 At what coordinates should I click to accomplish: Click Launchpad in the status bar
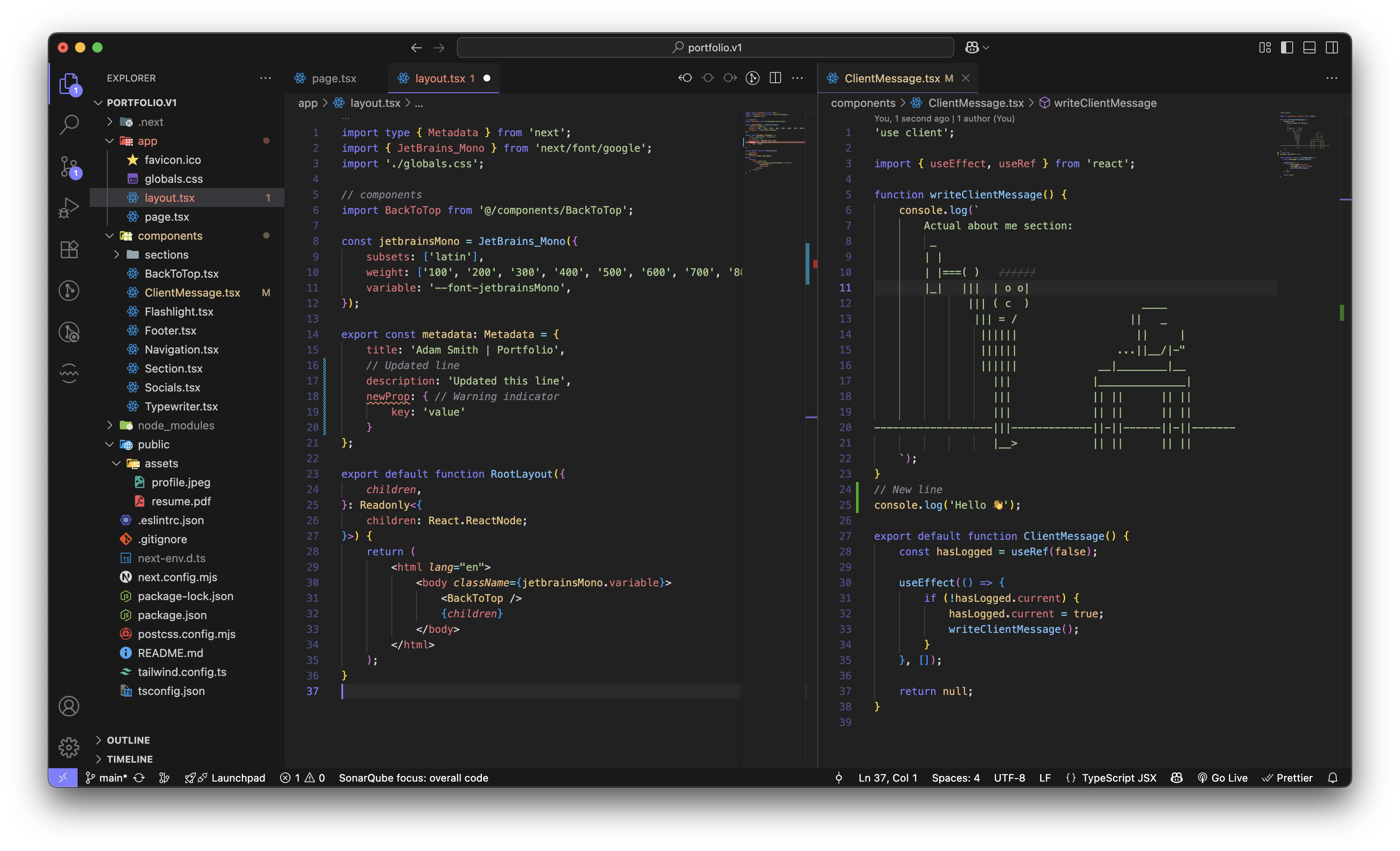(225, 778)
